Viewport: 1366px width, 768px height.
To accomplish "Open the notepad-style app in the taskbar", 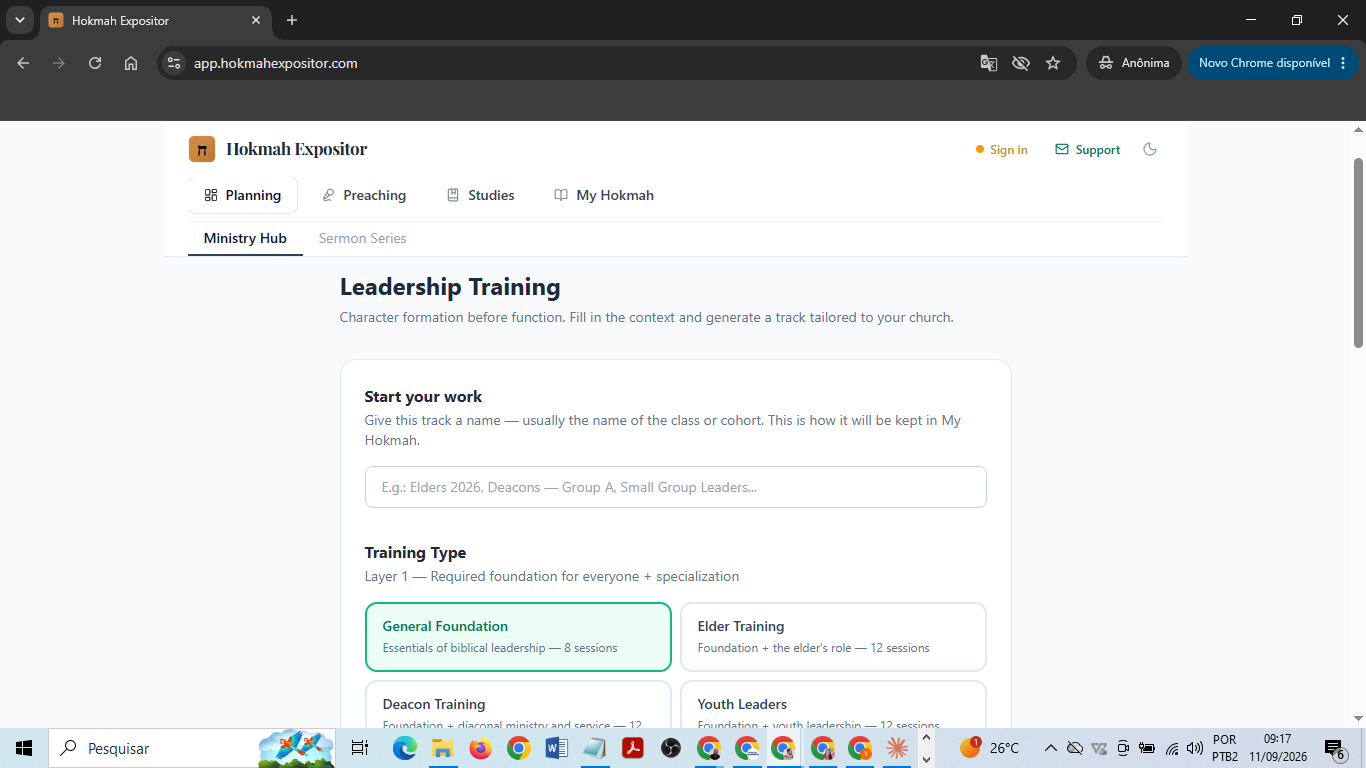I will coord(595,748).
